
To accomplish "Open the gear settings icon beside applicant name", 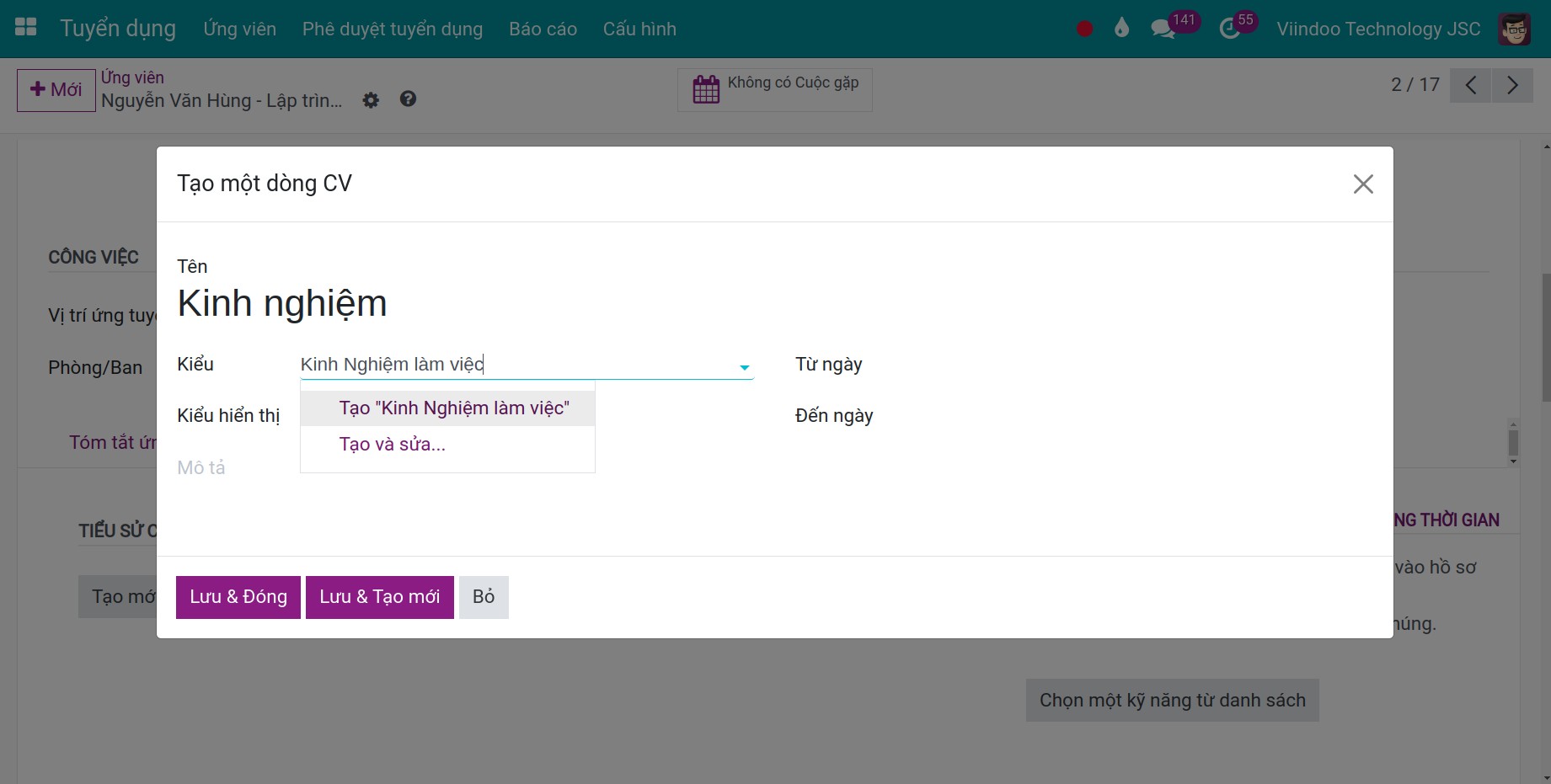I will point(371,100).
